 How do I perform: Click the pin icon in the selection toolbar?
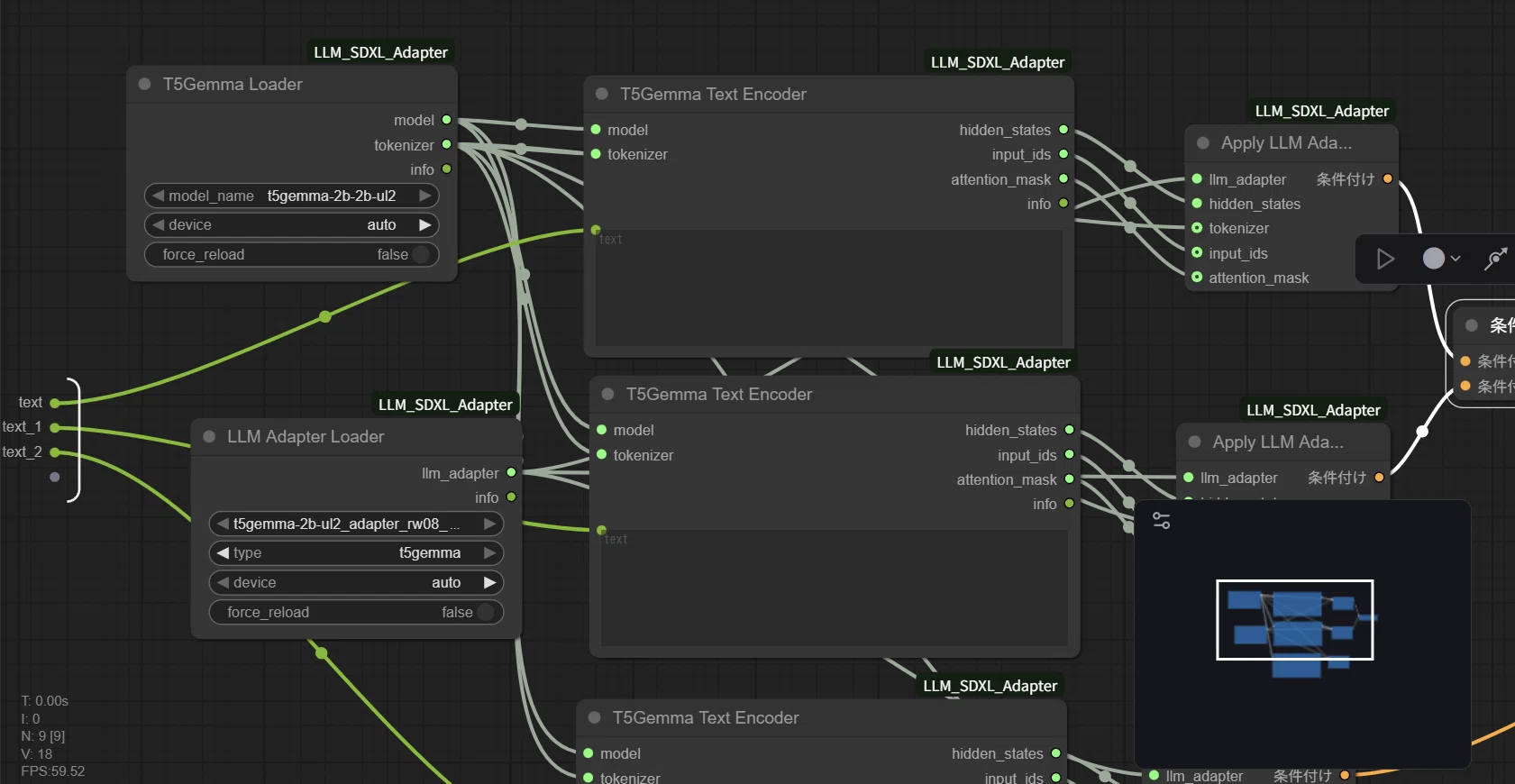tap(1496, 259)
